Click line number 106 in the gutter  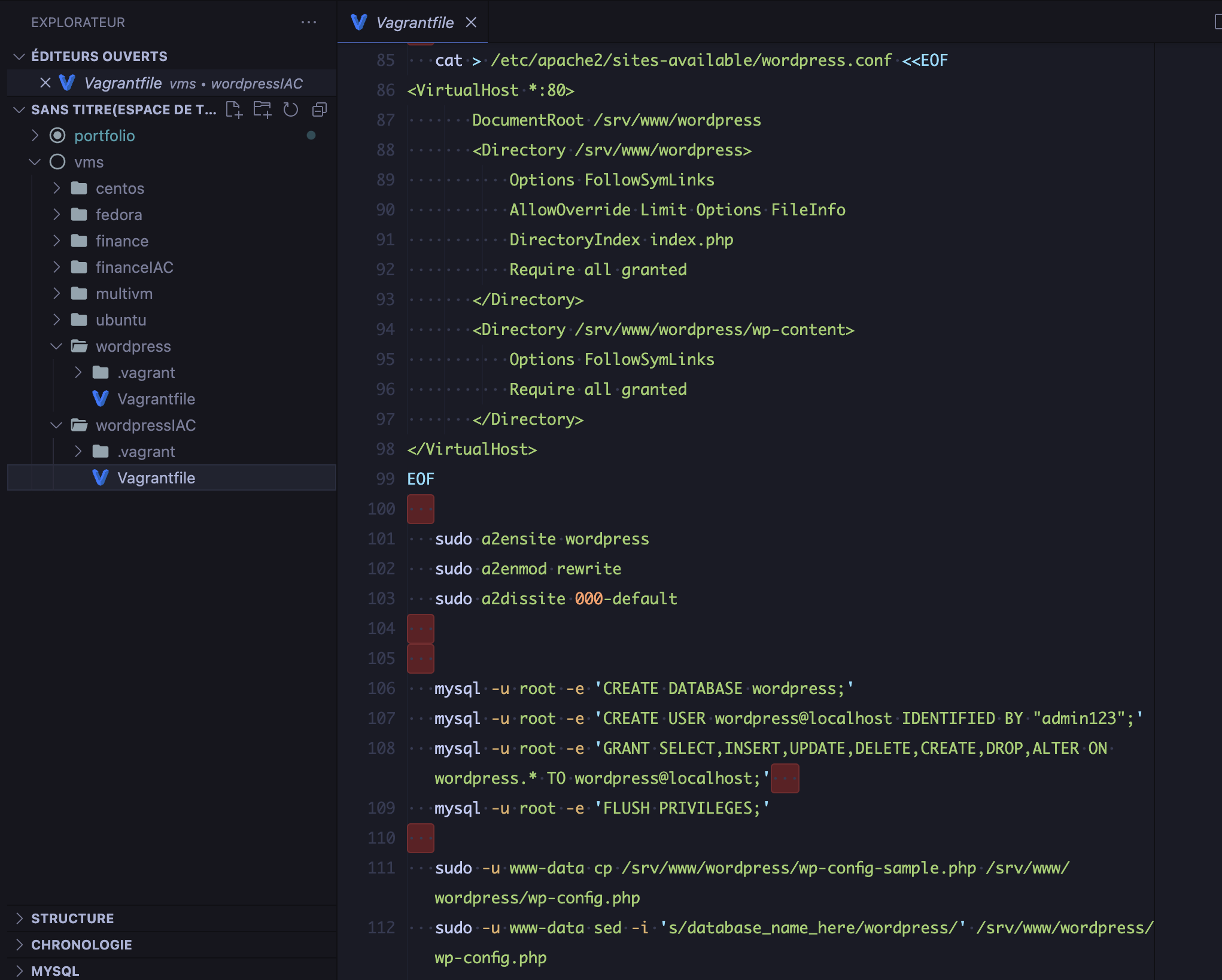point(381,688)
